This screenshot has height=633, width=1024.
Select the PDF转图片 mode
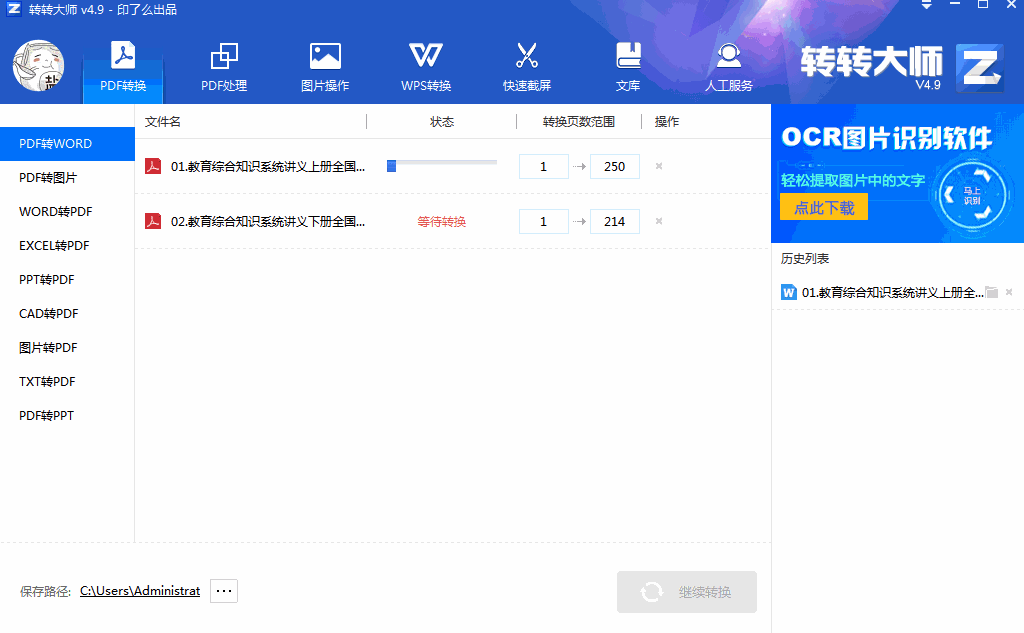tap(67, 178)
